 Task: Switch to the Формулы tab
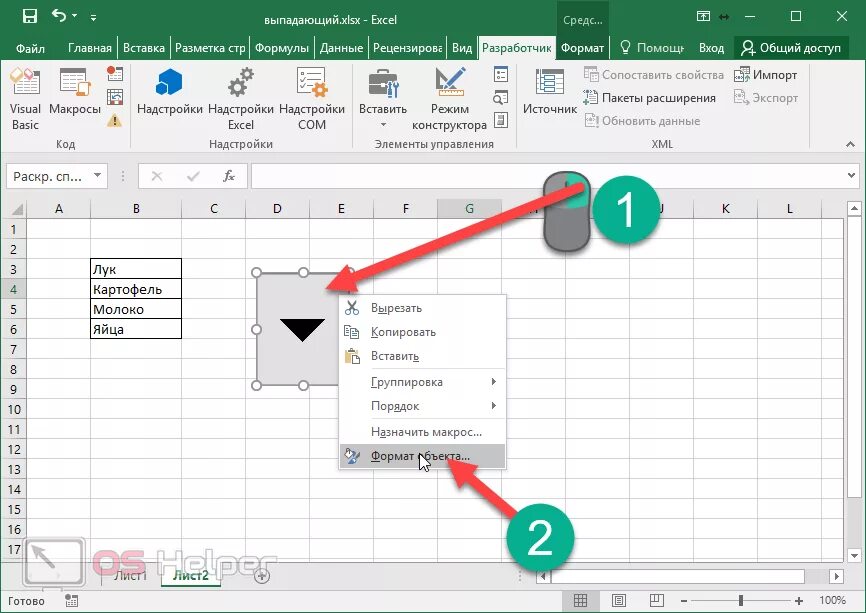coord(282,48)
